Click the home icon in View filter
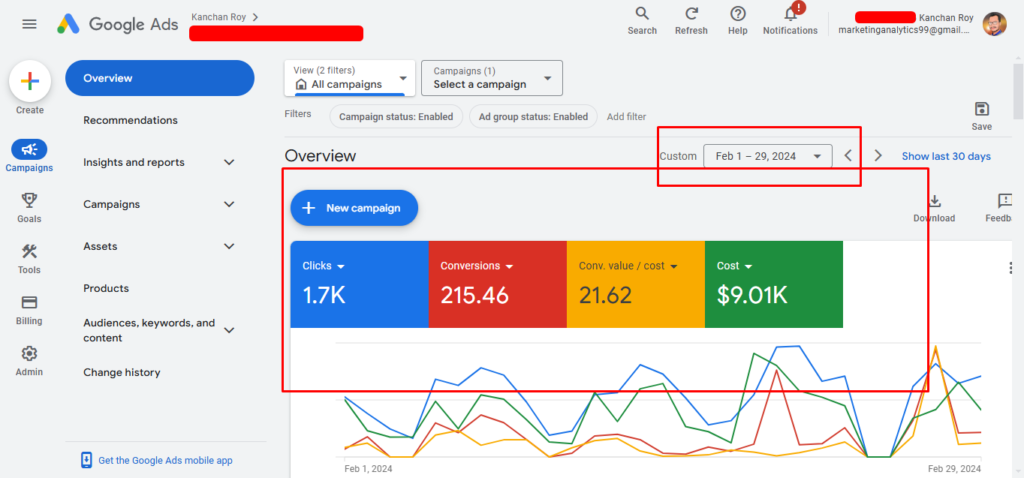This screenshot has width=1024, height=478. coord(301,84)
